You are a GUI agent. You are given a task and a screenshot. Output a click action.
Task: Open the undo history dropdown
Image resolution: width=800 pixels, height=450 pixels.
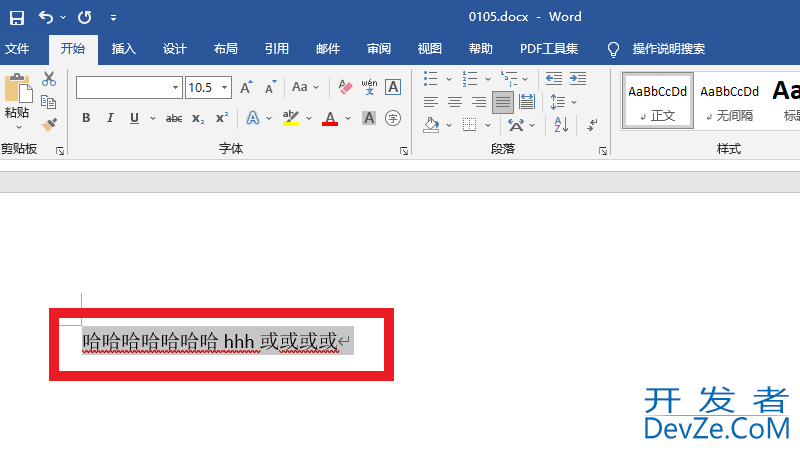point(63,18)
